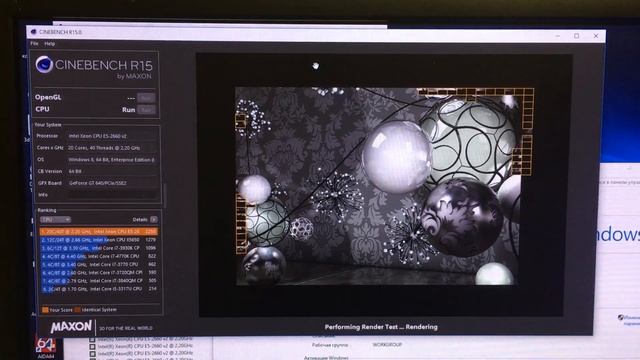Open the CPU ranking dropdown

[56, 220]
